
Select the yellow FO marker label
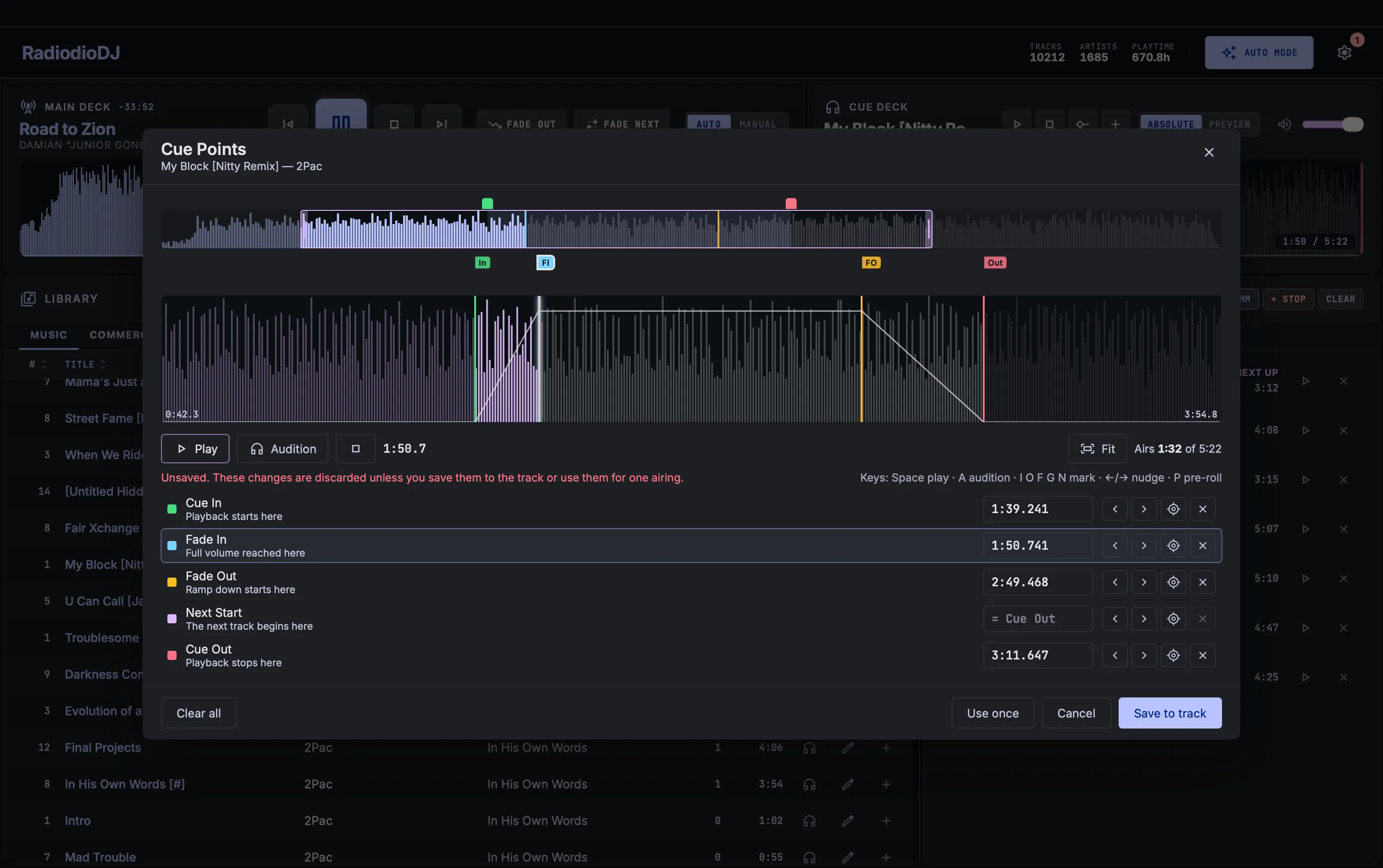[x=871, y=263]
